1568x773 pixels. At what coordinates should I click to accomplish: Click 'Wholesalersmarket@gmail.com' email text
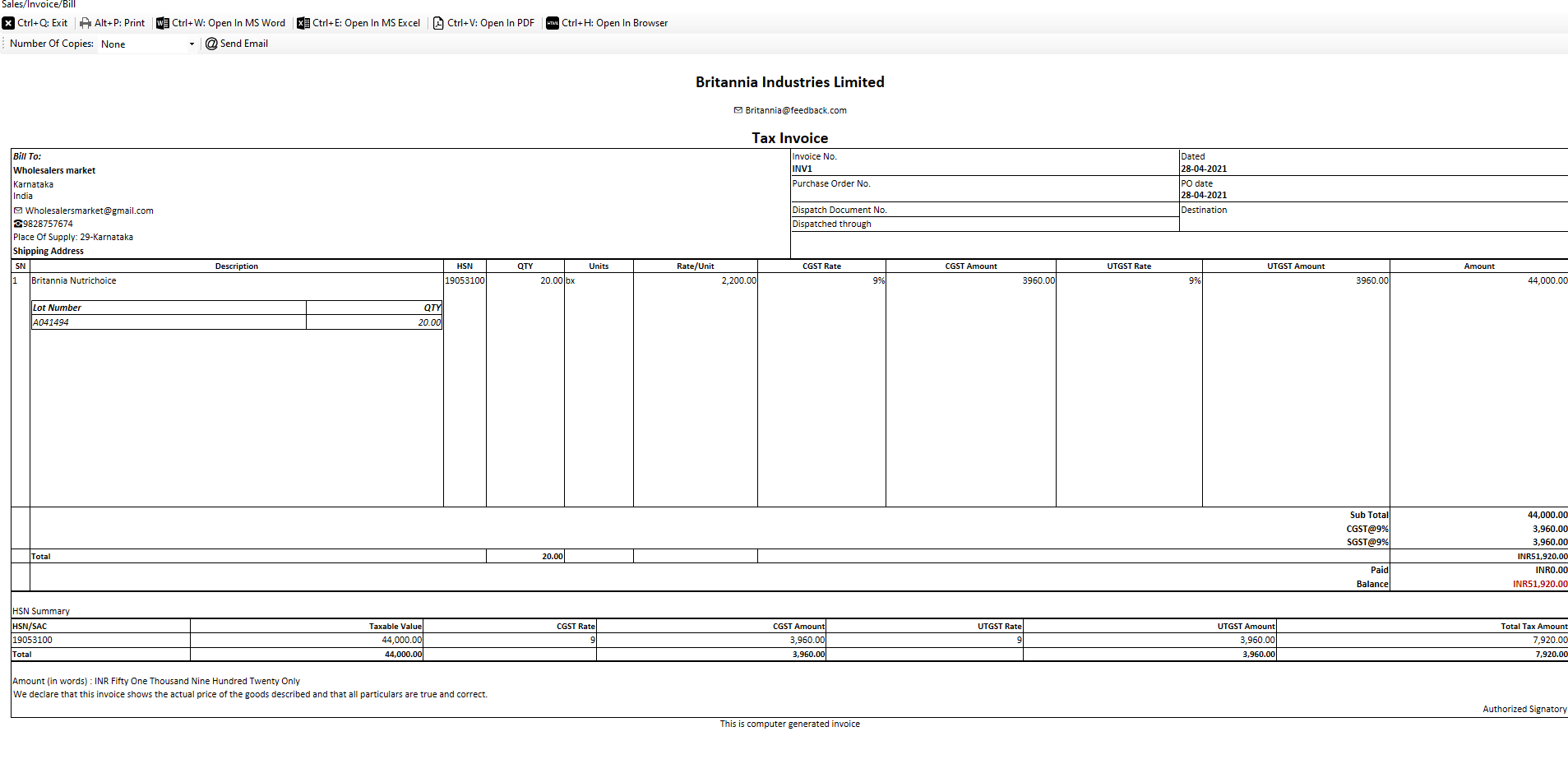tap(90, 211)
